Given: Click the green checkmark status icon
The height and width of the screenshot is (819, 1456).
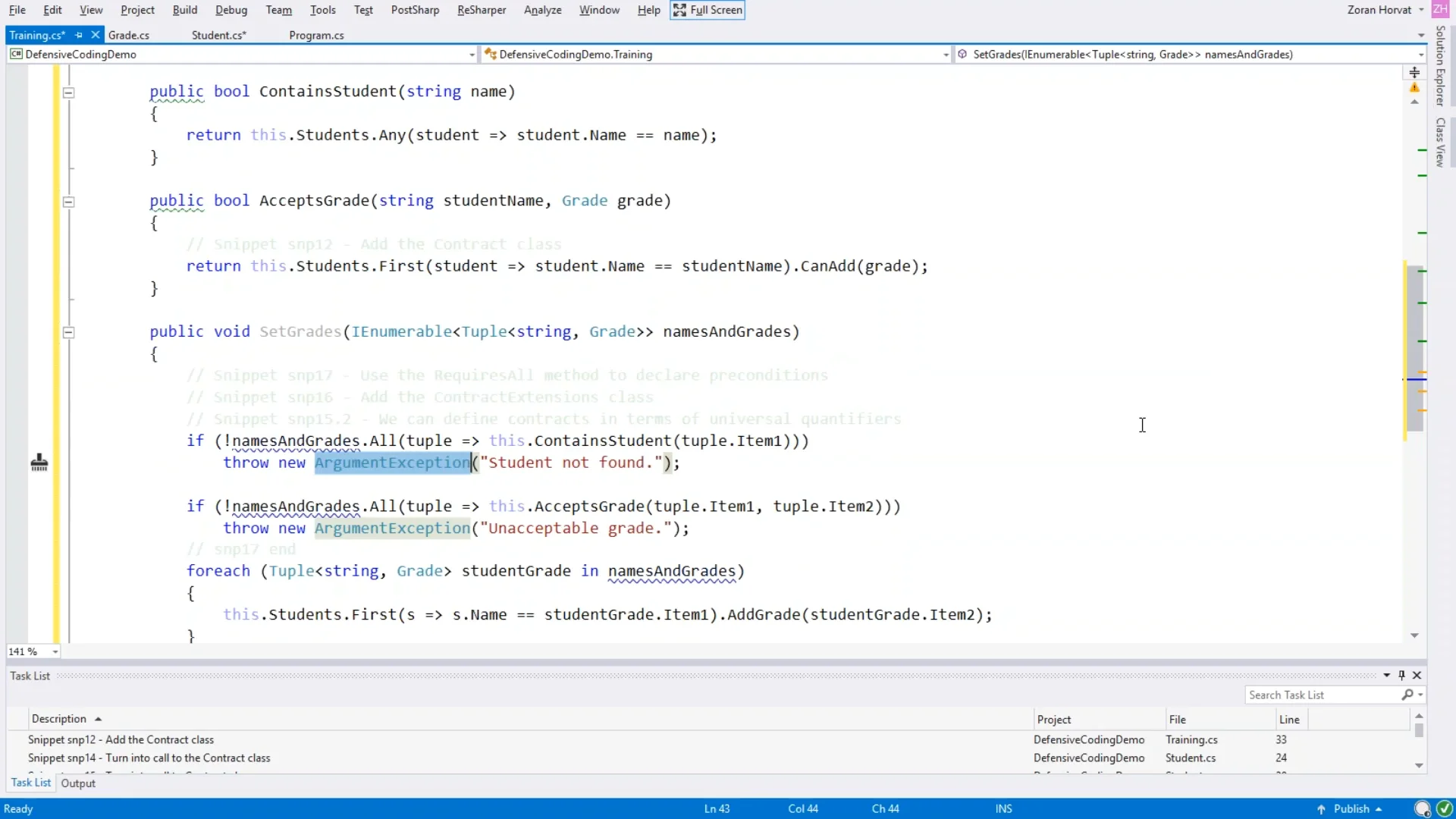Looking at the screenshot, I should 1445,808.
